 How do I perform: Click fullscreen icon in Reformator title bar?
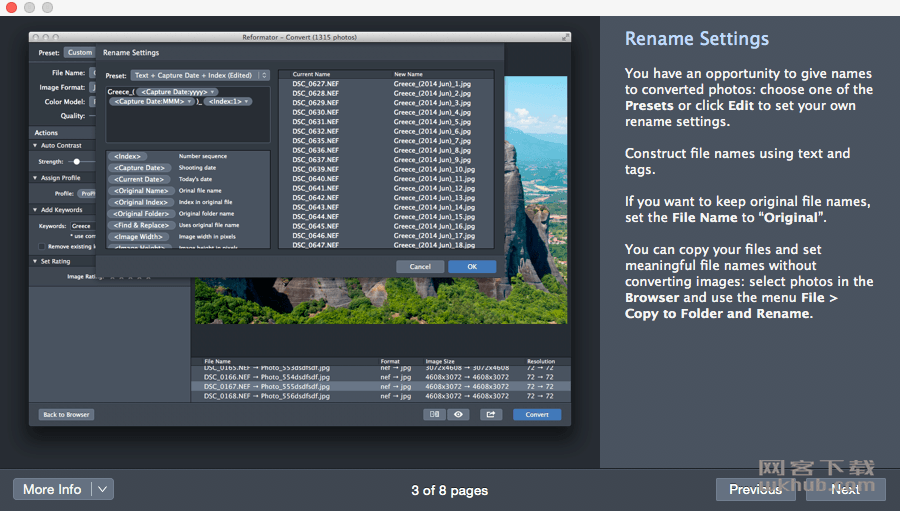click(565, 37)
